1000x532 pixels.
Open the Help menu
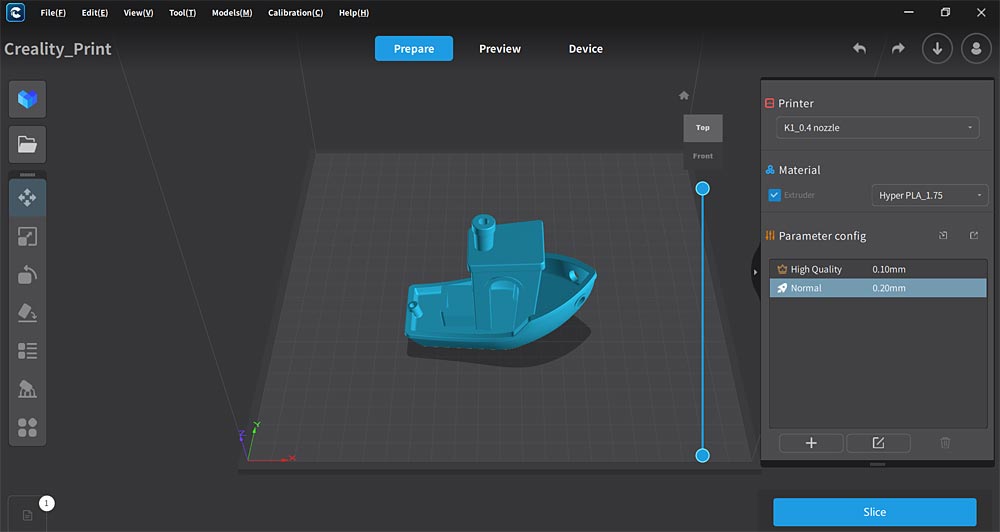pyautogui.click(x=354, y=13)
